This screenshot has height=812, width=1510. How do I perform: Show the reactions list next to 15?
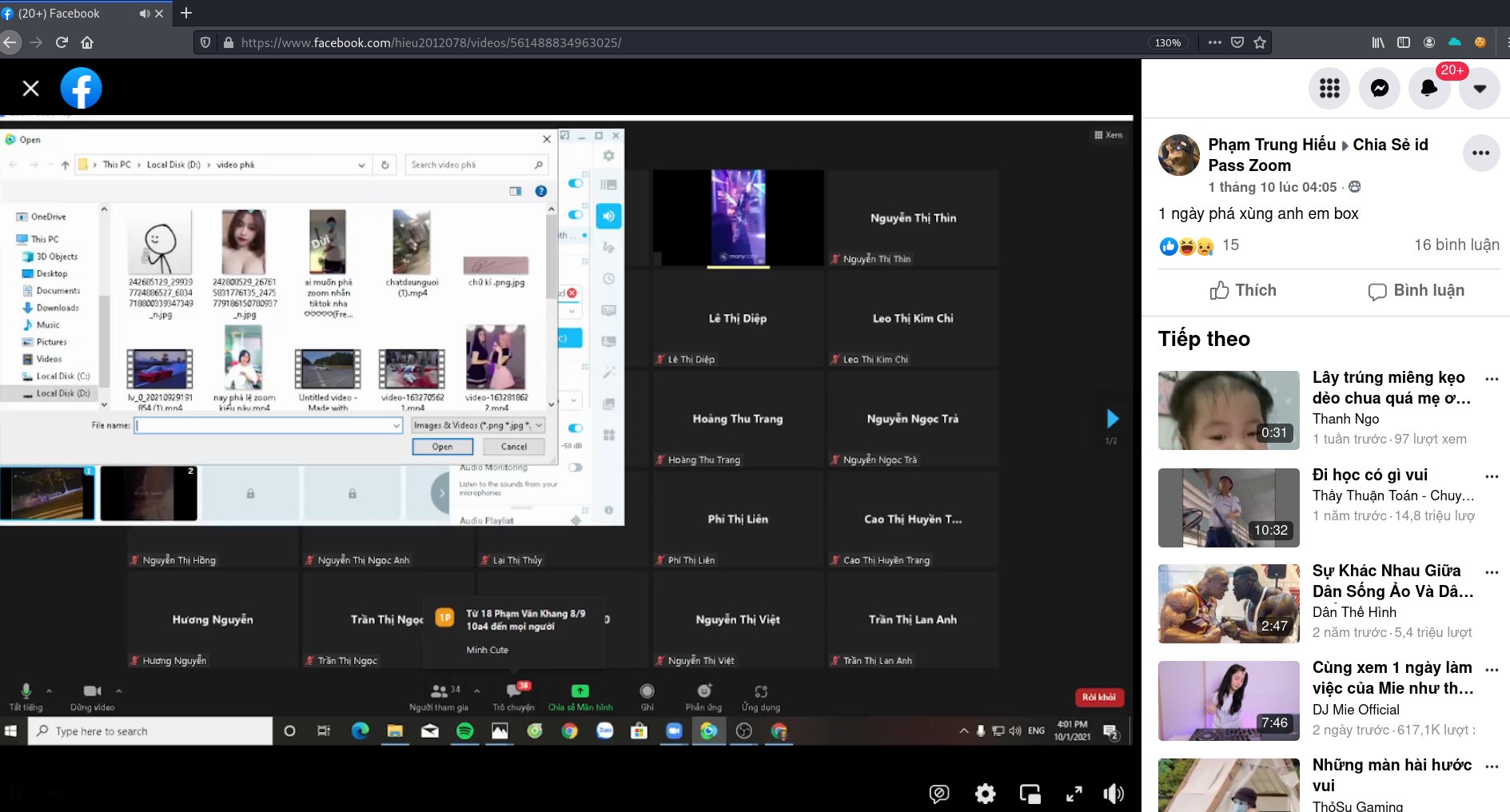tap(1187, 246)
